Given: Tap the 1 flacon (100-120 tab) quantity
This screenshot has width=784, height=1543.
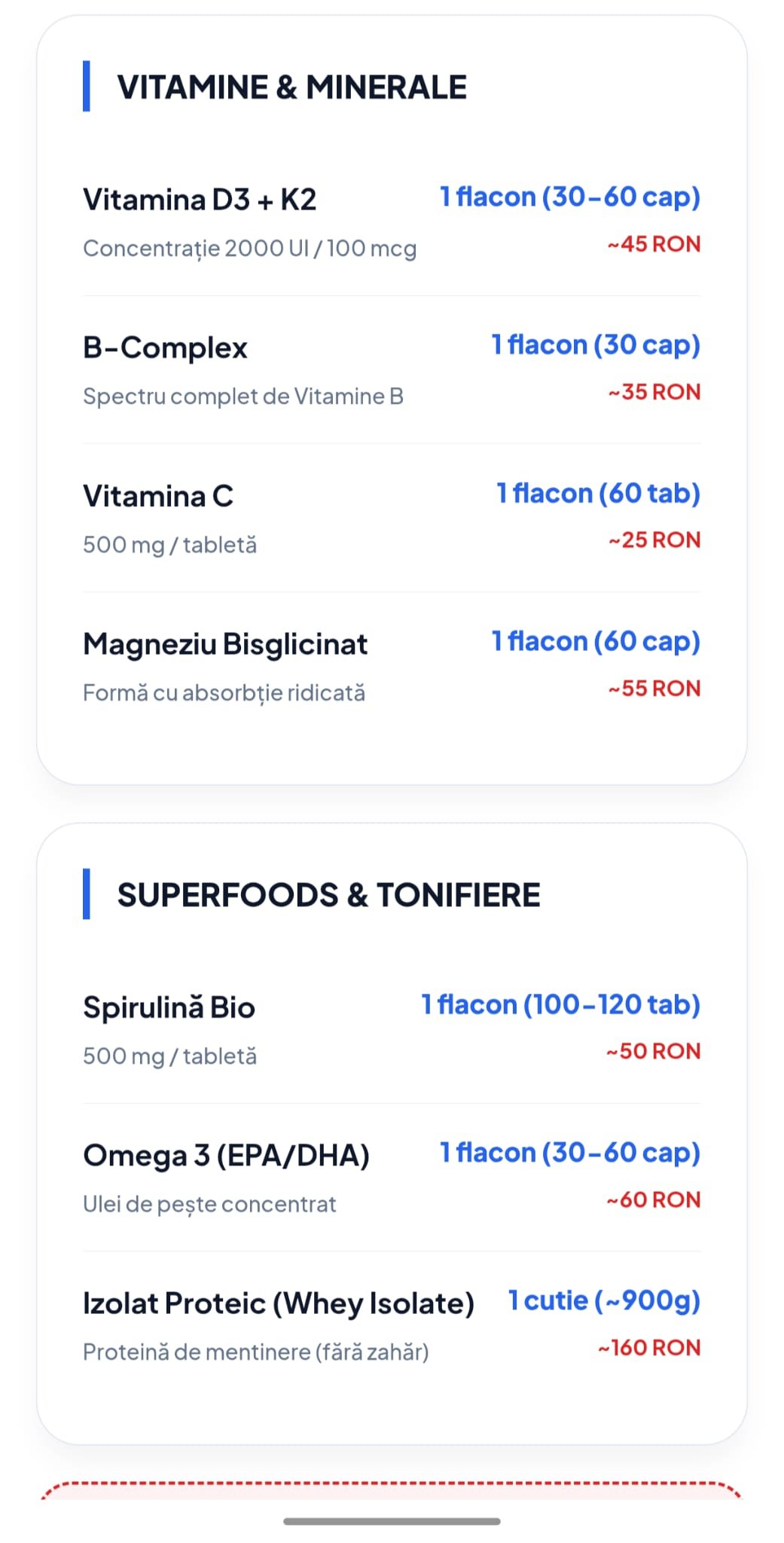Looking at the screenshot, I should [560, 1005].
